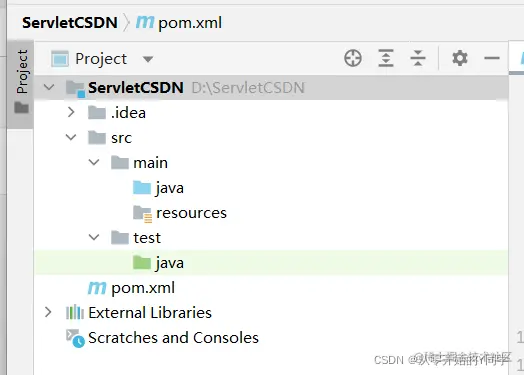Viewport: 524px width, 375px height.
Task: Click the Scratches and Consoles icon
Action: (75, 338)
